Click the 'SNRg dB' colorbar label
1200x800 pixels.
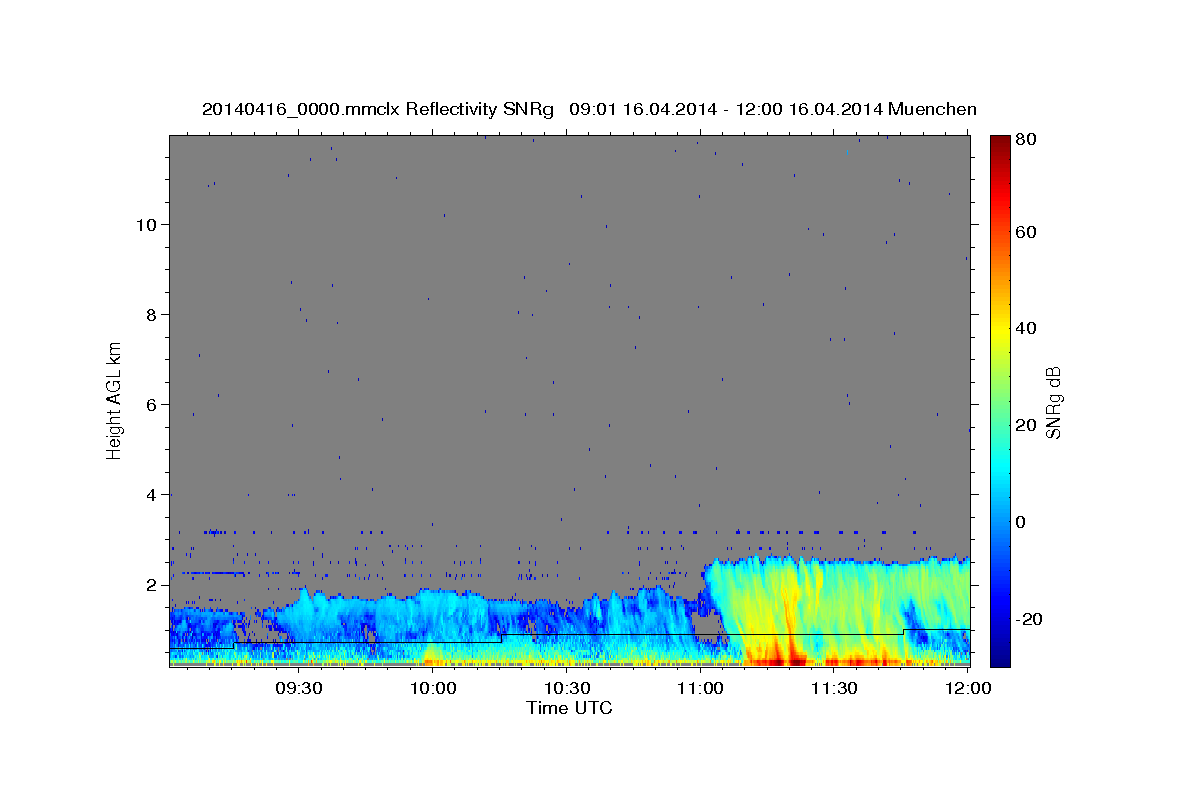[x=1053, y=401]
